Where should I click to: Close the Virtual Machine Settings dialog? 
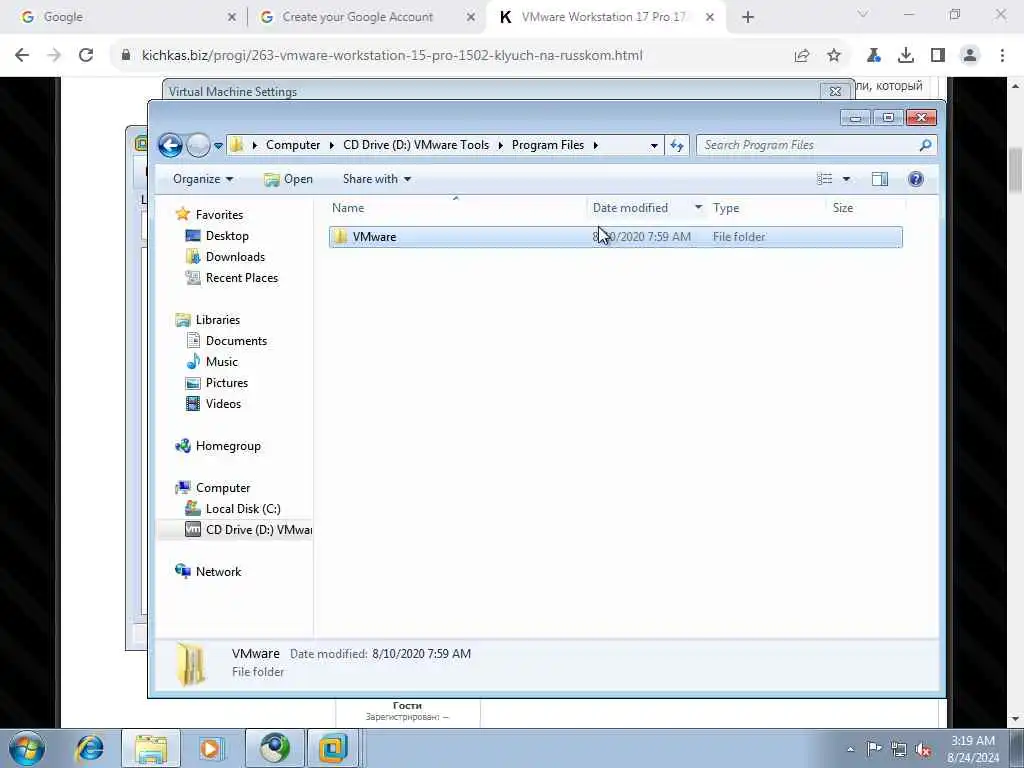pos(835,91)
